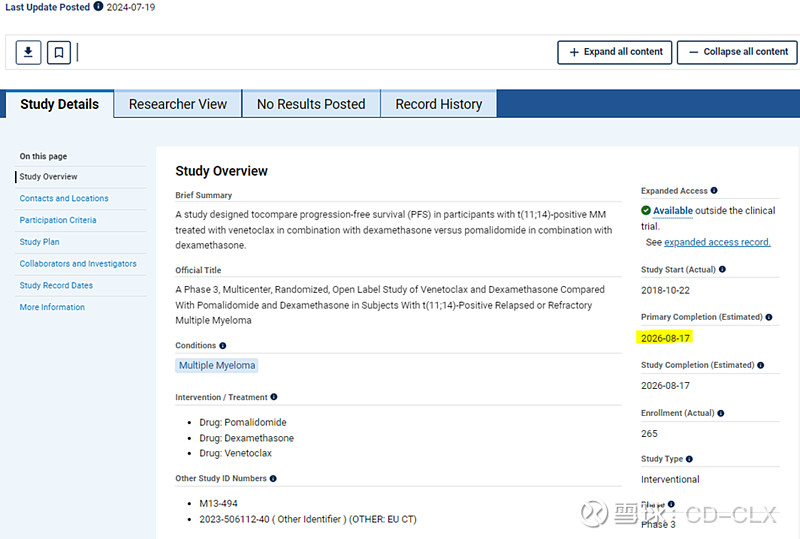Click info icon next to Other Study ID Numbers
Screen dimensions: 800x539
pyautogui.click(x=273, y=478)
